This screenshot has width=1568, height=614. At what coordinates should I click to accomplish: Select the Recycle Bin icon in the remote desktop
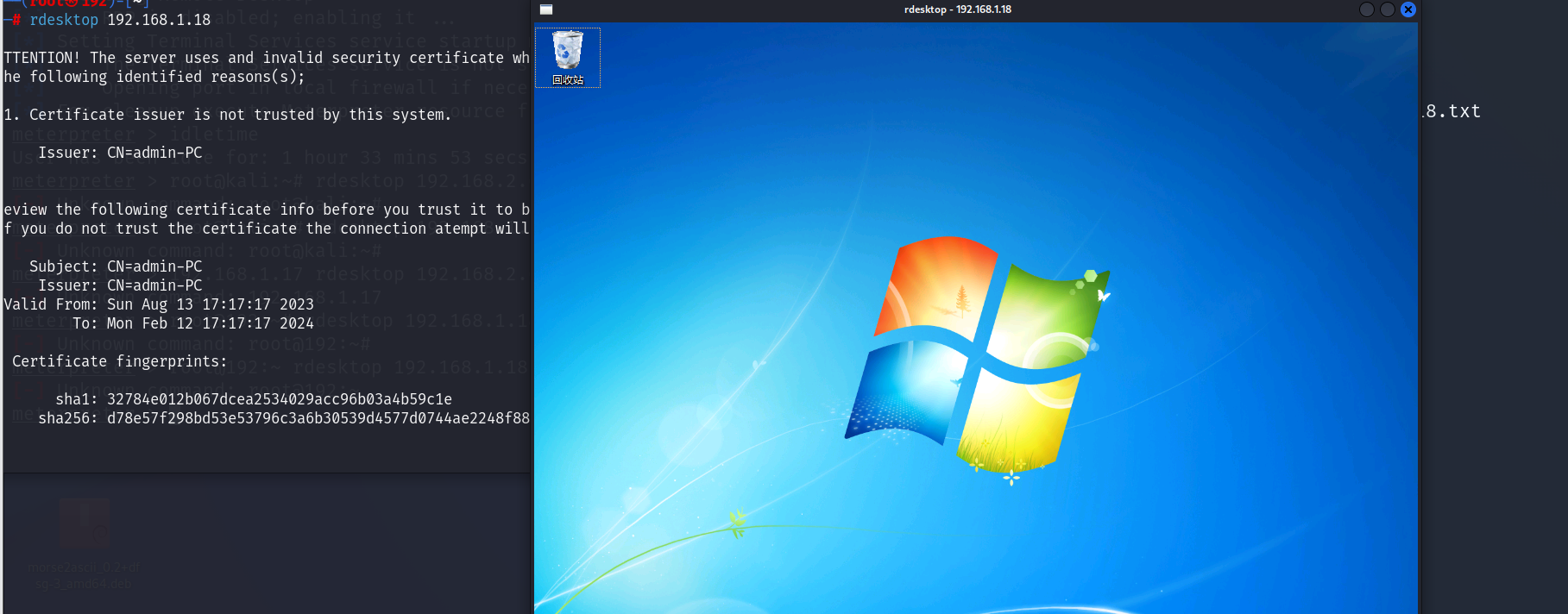pyautogui.click(x=568, y=57)
